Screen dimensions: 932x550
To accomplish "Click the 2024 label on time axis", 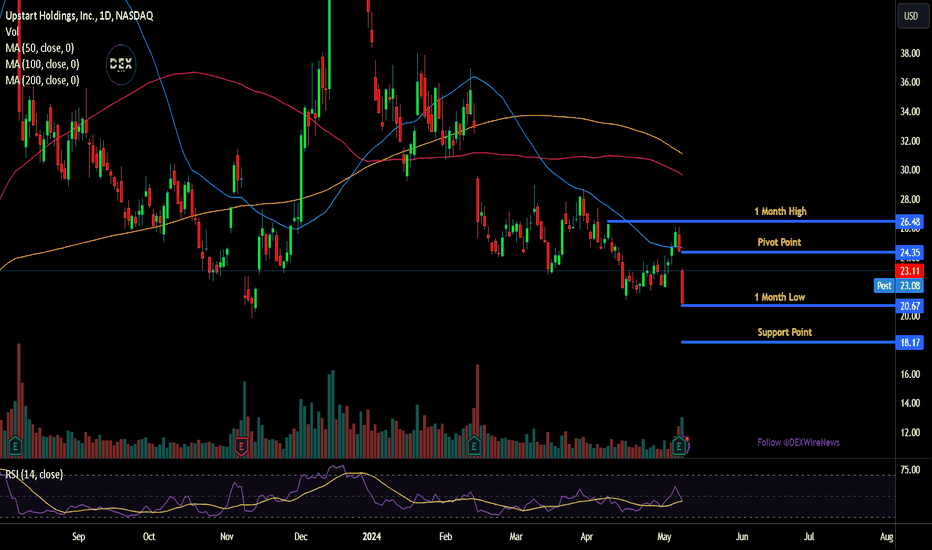I will pos(371,536).
